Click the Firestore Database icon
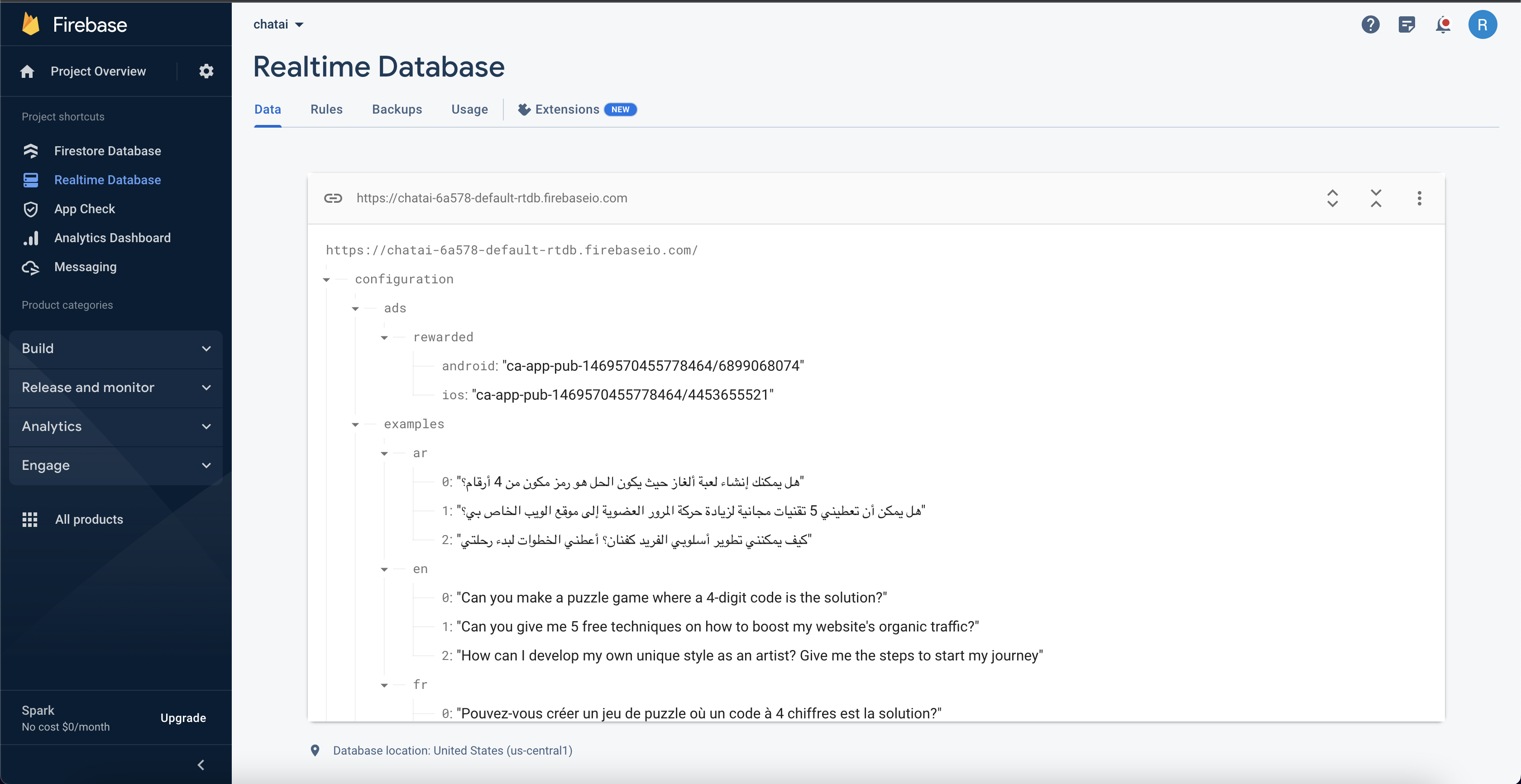This screenshot has height=784, width=1521. (x=31, y=151)
